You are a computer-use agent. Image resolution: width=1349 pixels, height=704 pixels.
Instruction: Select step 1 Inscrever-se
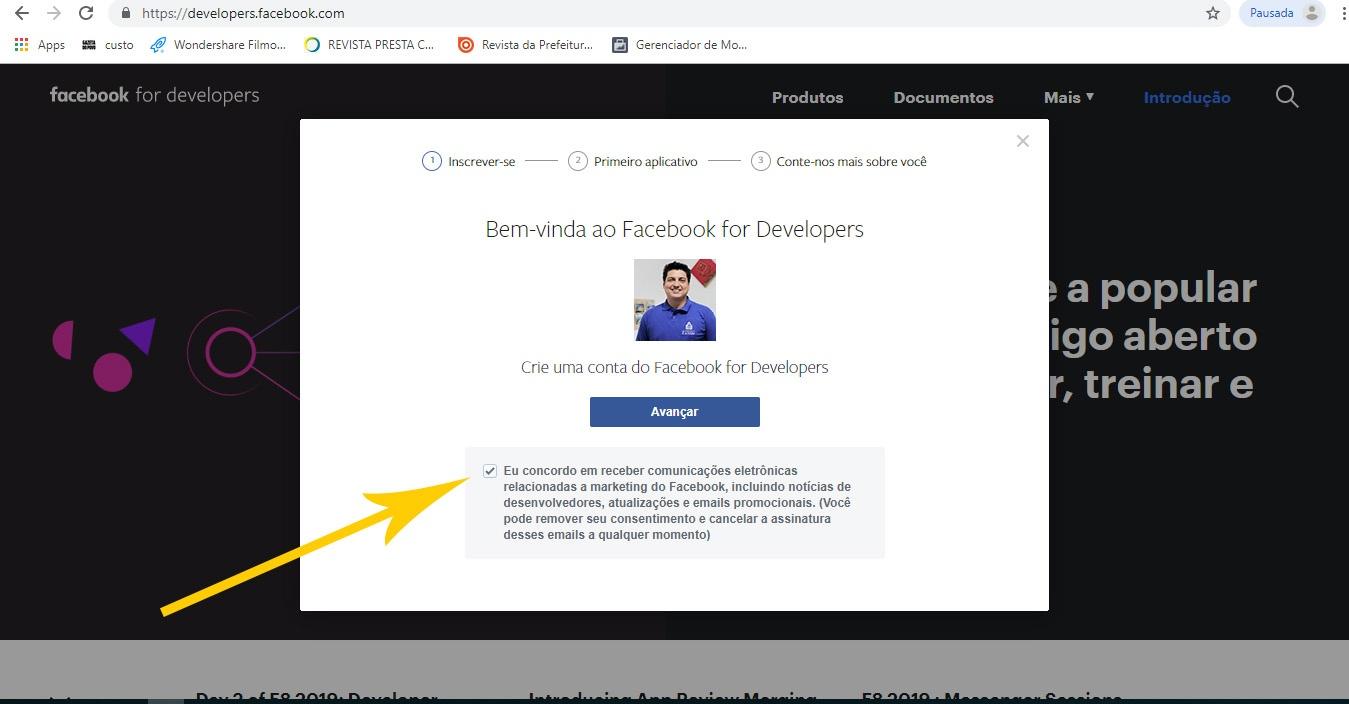coord(469,161)
